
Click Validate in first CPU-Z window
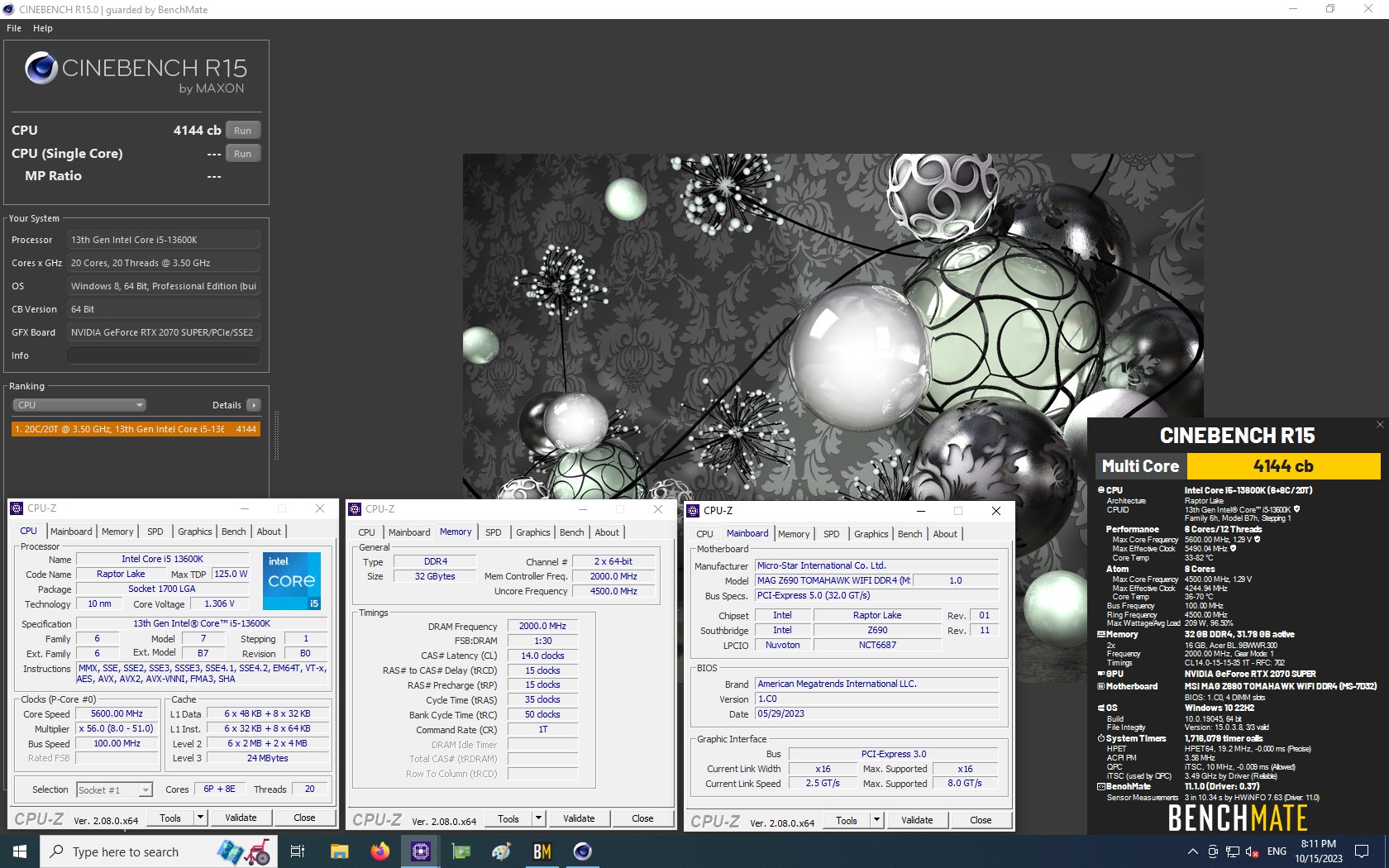coord(241,818)
